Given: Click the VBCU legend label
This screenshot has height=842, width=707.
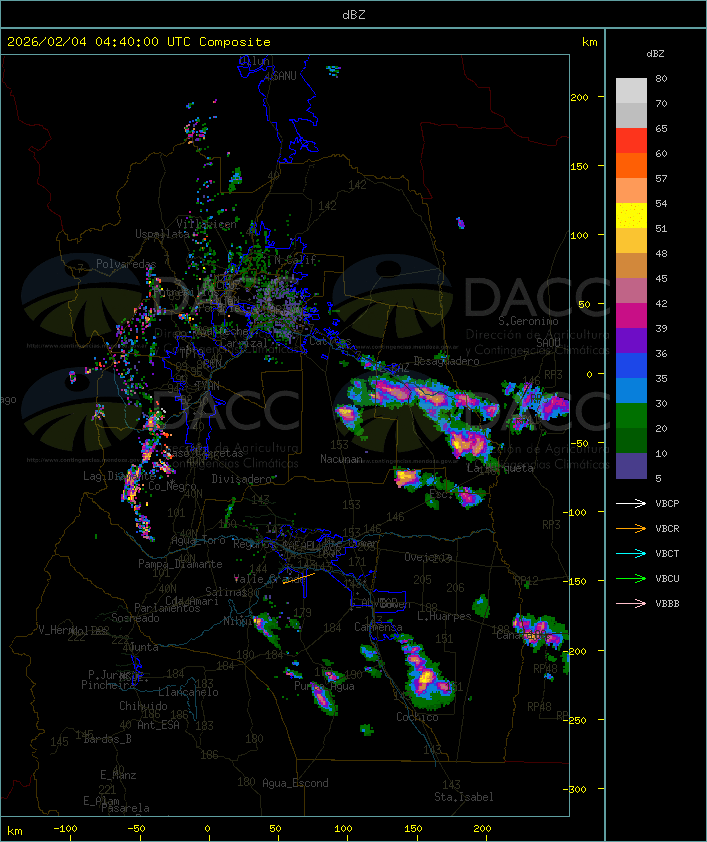Looking at the screenshot, I should point(667,578).
